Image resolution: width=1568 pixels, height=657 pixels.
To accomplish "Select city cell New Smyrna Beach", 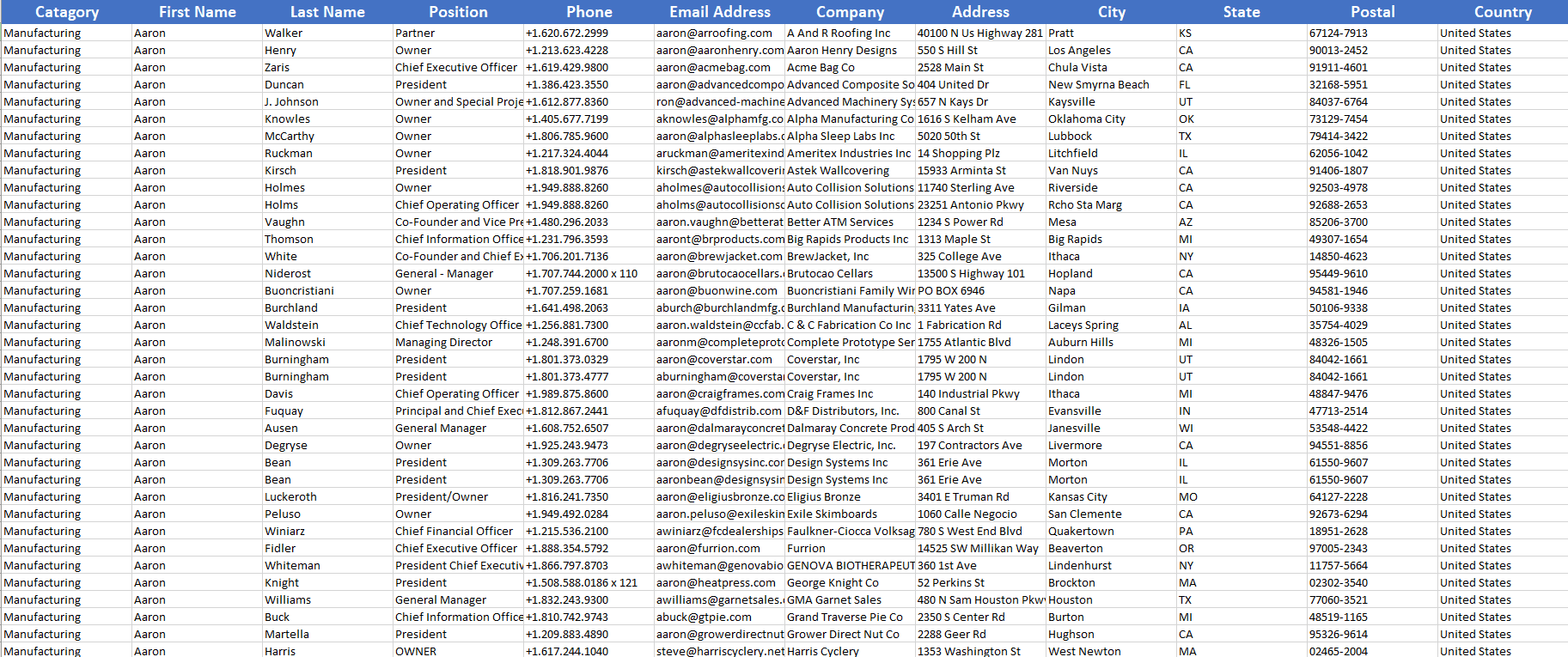I will (1111, 84).
